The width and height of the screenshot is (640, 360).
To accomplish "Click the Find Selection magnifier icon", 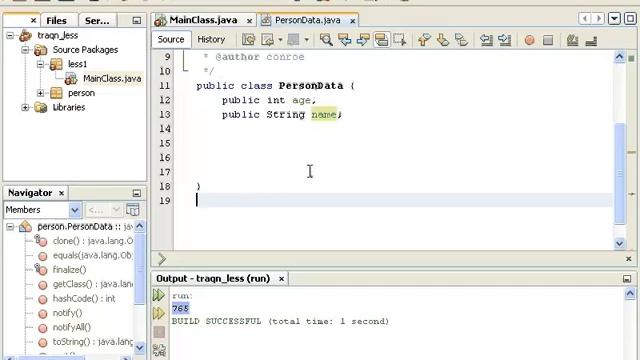I will coord(326,40).
